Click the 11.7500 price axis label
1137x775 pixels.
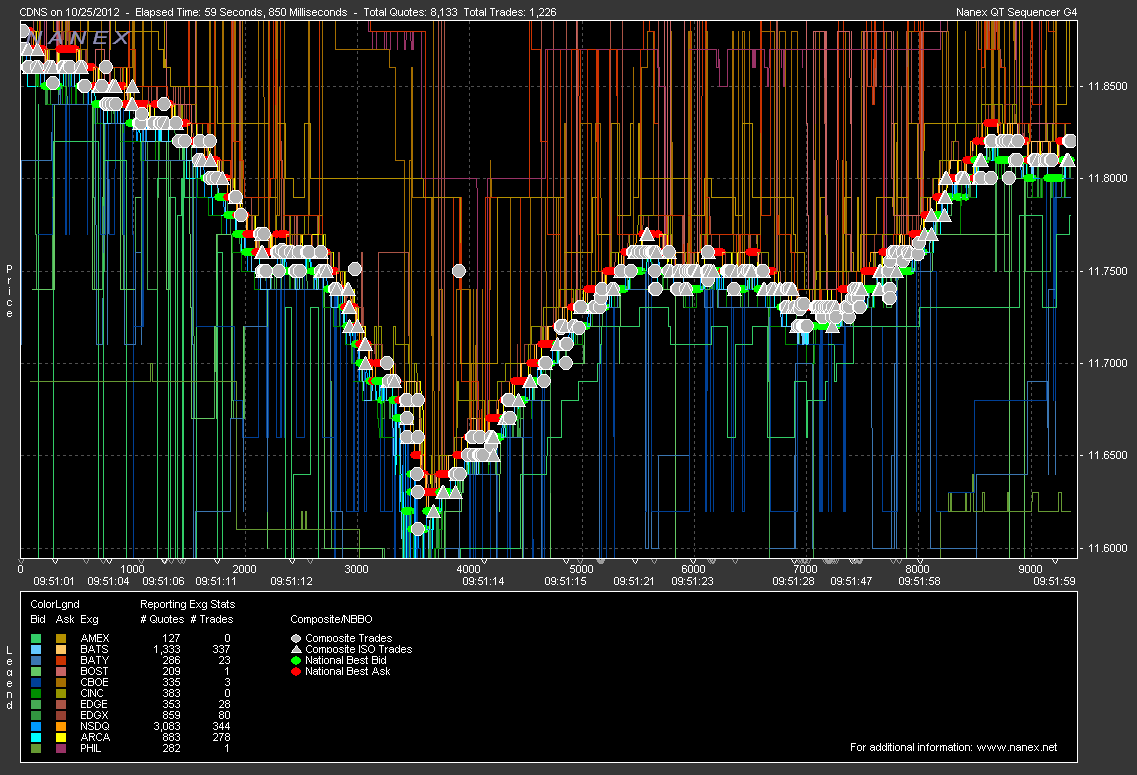pos(1108,271)
